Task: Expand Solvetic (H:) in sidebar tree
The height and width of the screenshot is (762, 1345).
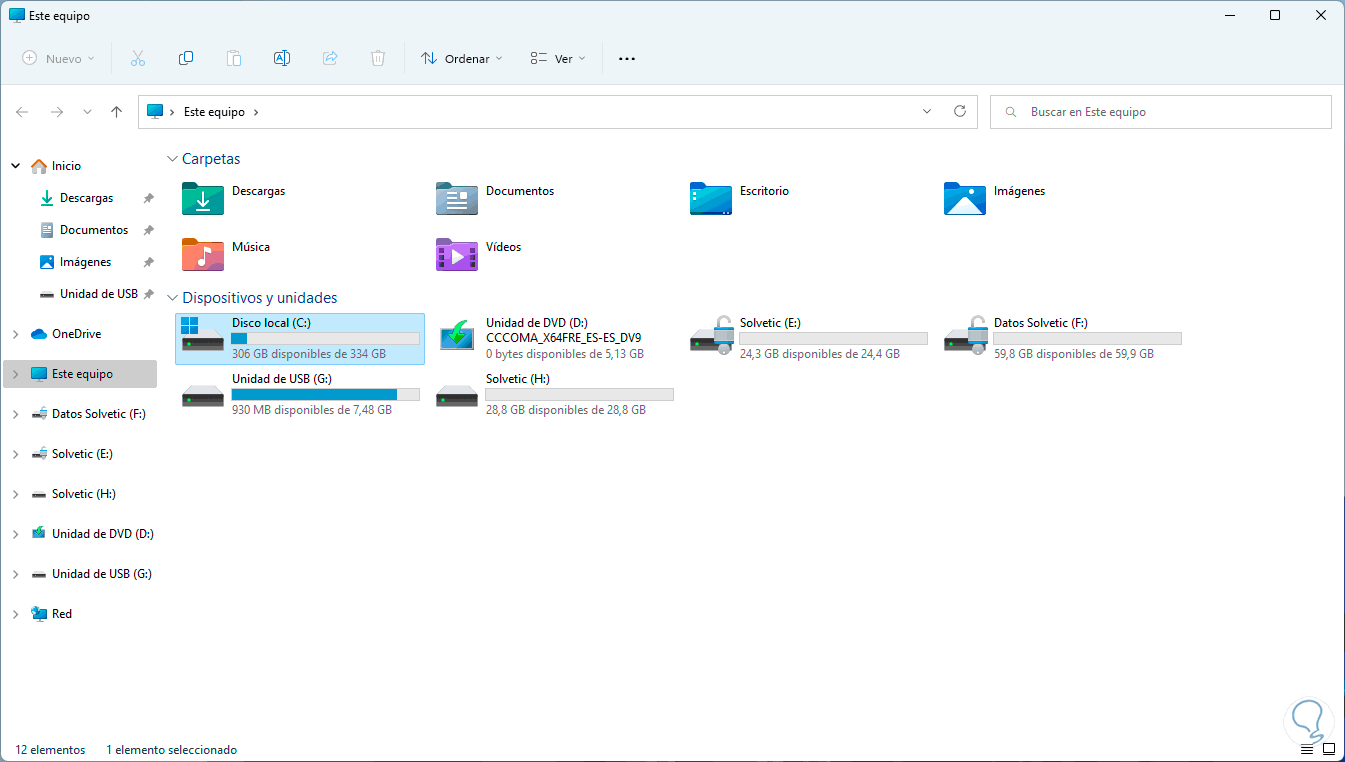Action: [15, 494]
